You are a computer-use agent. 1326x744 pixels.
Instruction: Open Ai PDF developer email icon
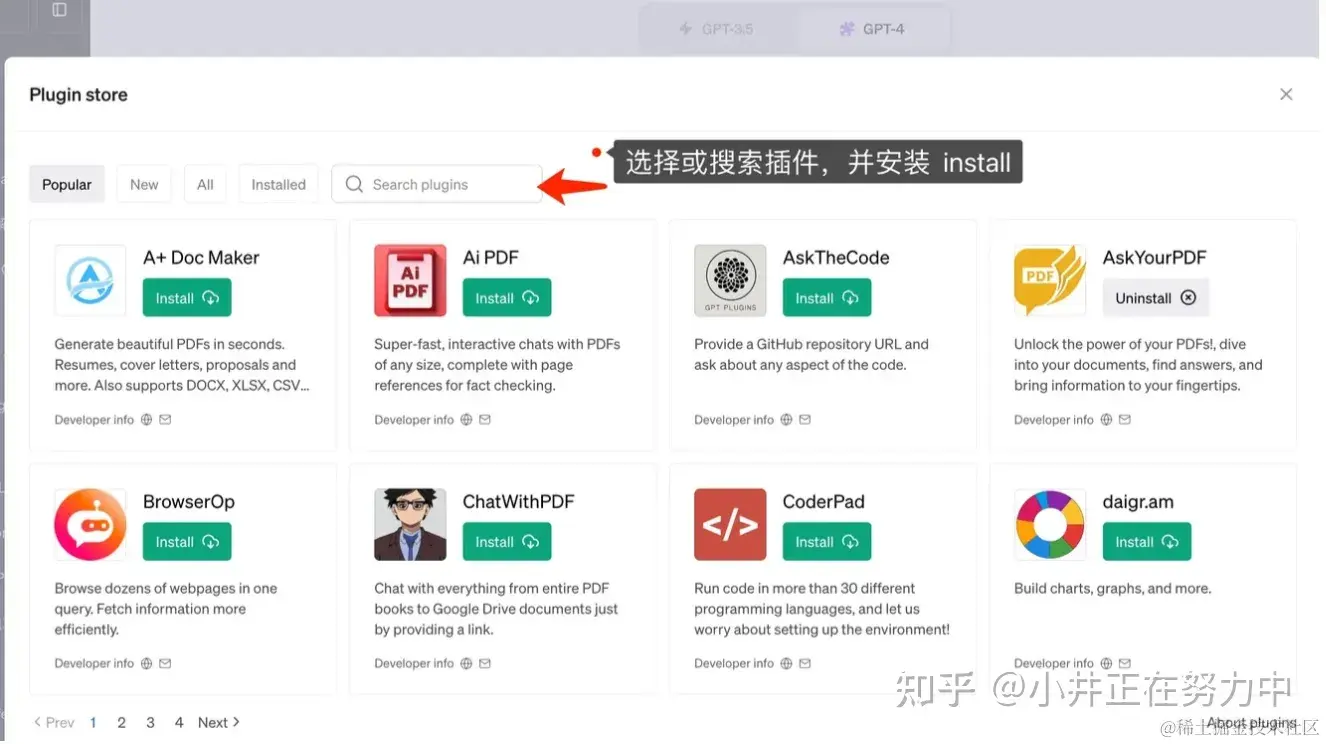tap(485, 420)
